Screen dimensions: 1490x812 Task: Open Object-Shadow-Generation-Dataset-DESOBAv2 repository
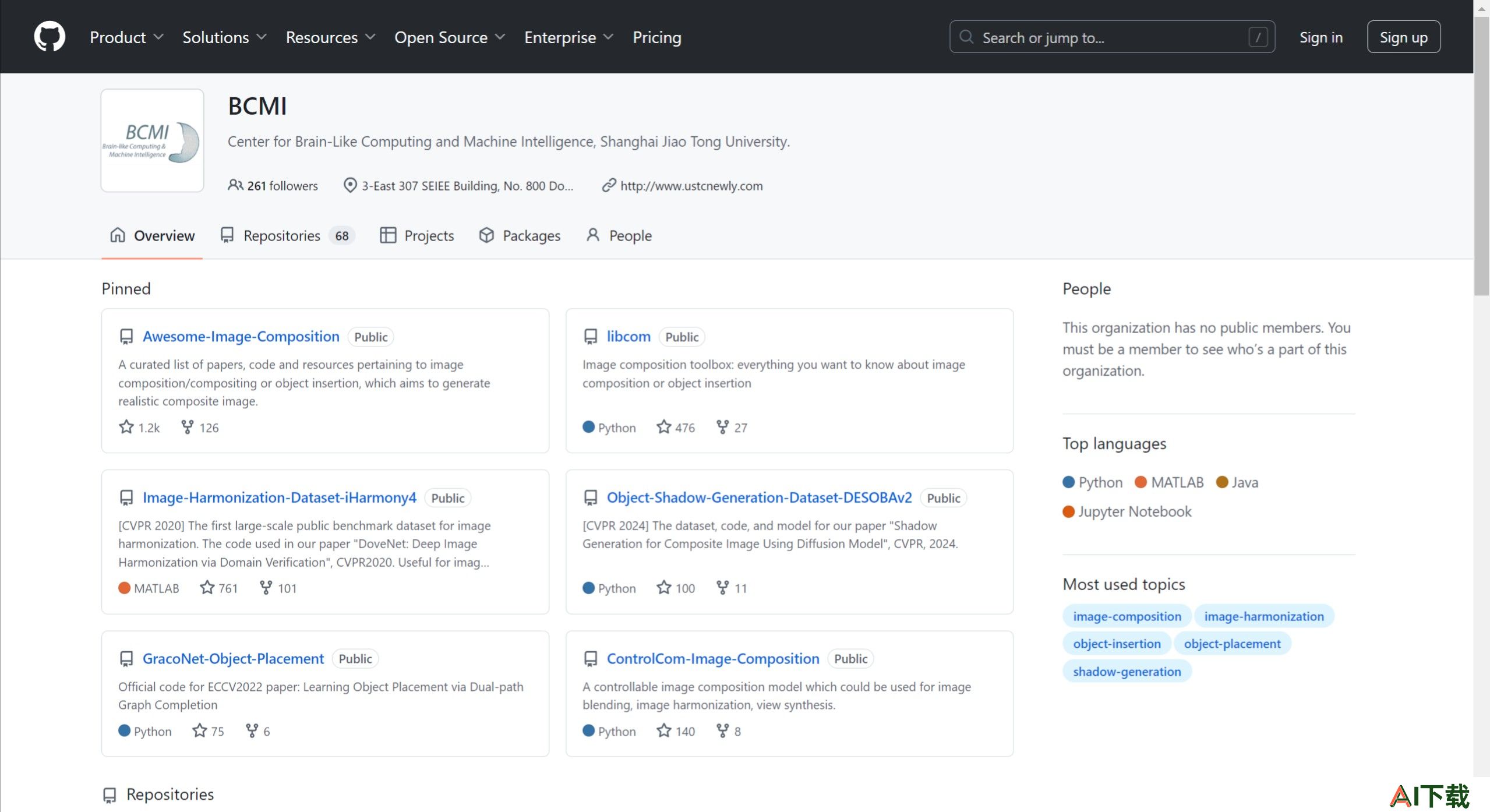[759, 497]
